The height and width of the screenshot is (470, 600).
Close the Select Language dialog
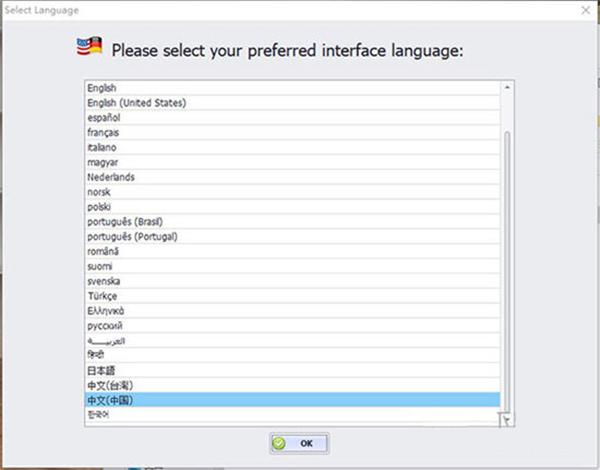pos(585,10)
